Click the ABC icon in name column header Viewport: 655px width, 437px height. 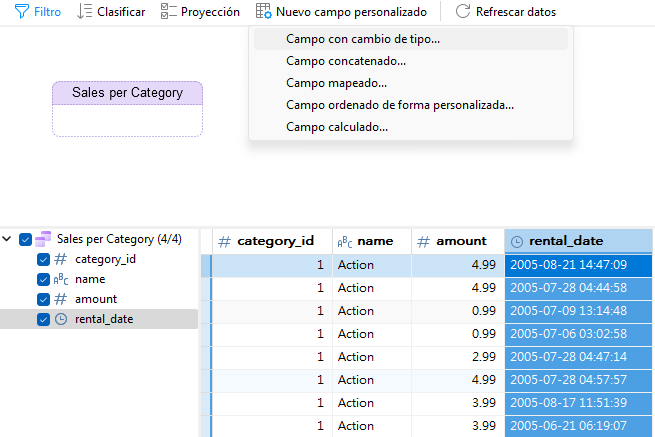(345, 242)
